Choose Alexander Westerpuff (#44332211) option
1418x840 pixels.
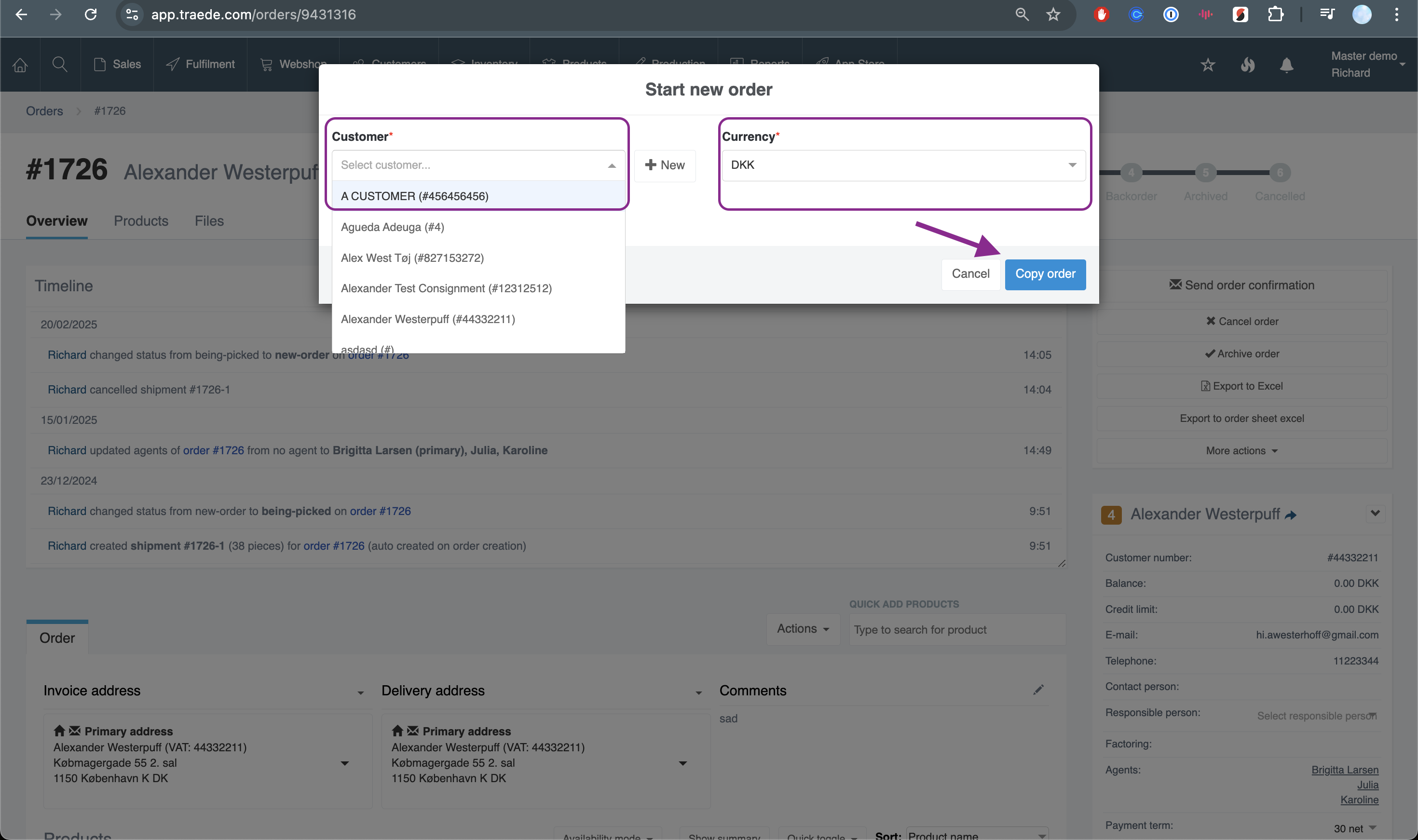pos(478,319)
